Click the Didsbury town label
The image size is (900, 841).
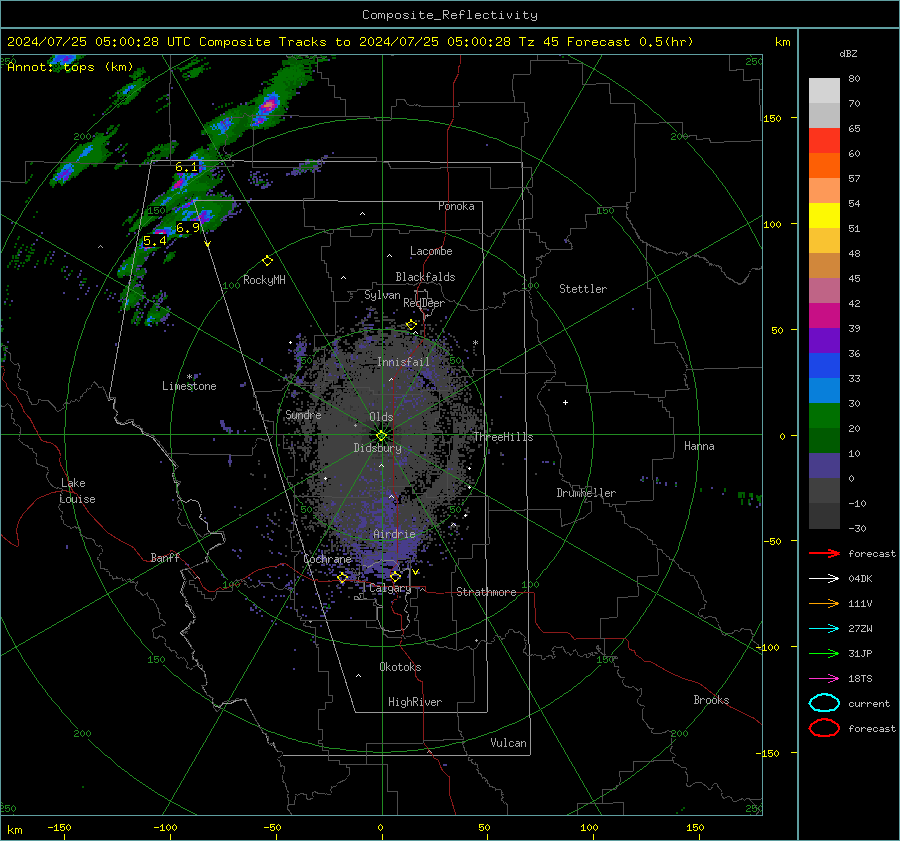coord(377,448)
